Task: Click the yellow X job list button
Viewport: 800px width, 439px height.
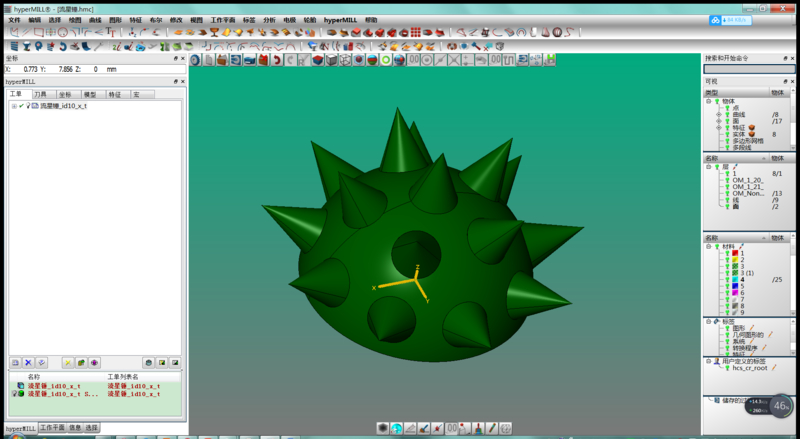Action: coord(67,362)
